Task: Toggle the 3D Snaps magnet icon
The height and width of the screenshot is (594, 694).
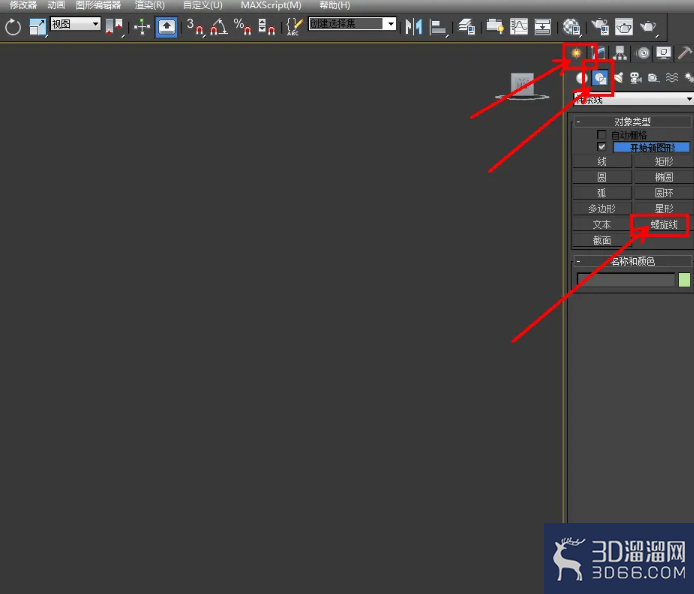Action: (195, 27)
